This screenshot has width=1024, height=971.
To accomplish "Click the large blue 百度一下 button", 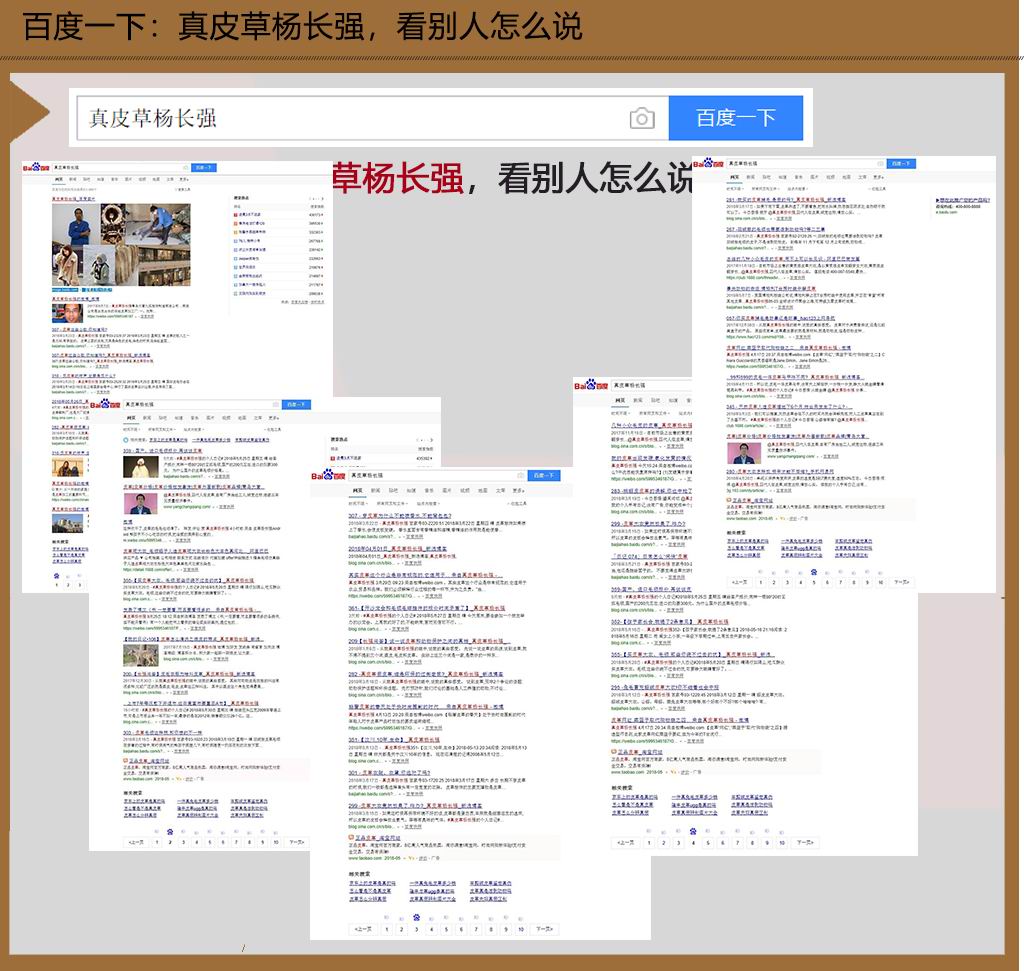I will (735, 118).
